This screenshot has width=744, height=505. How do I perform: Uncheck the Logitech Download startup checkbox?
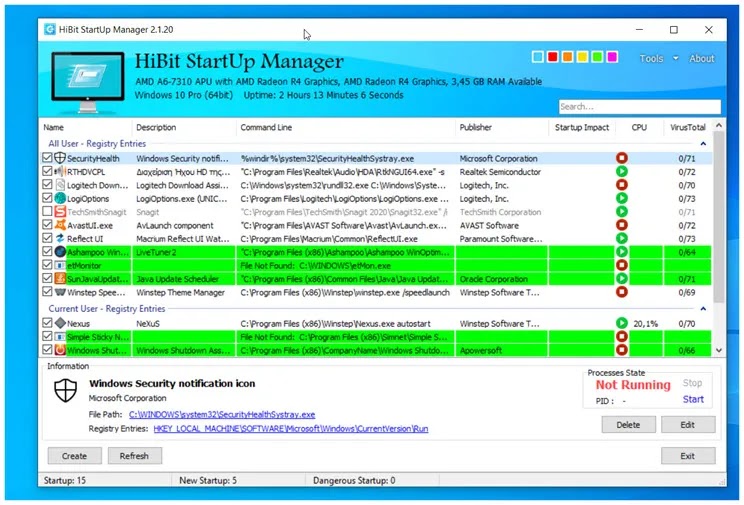tap(47, 184)
